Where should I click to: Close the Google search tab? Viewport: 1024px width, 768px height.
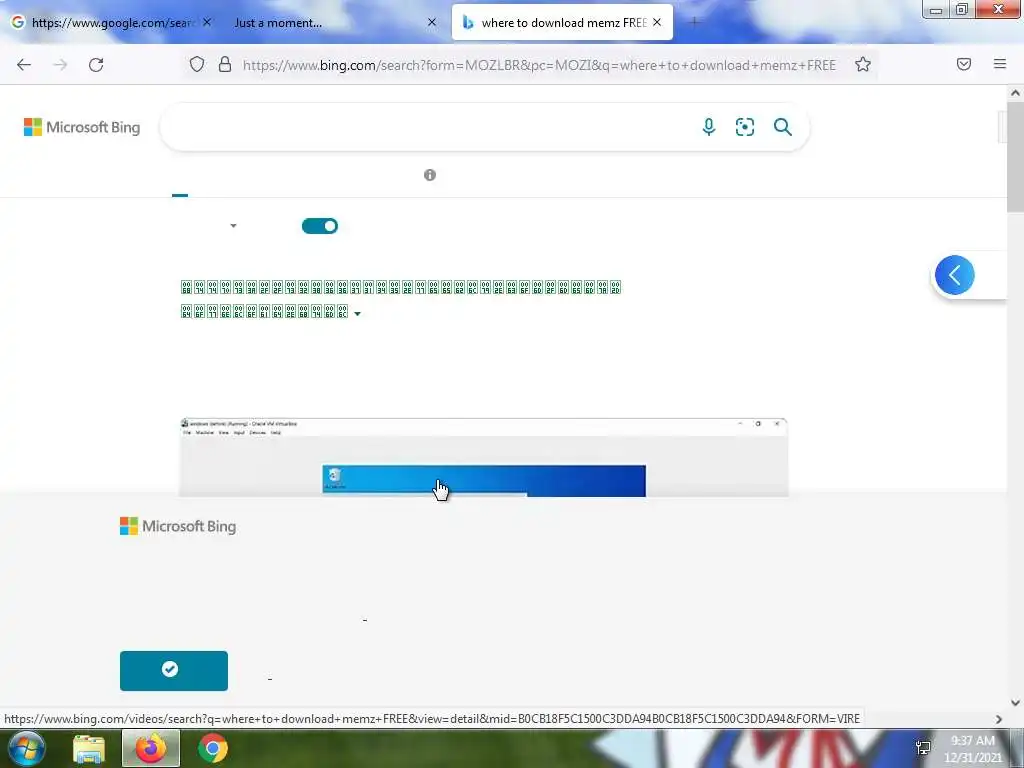coord(207,22)
